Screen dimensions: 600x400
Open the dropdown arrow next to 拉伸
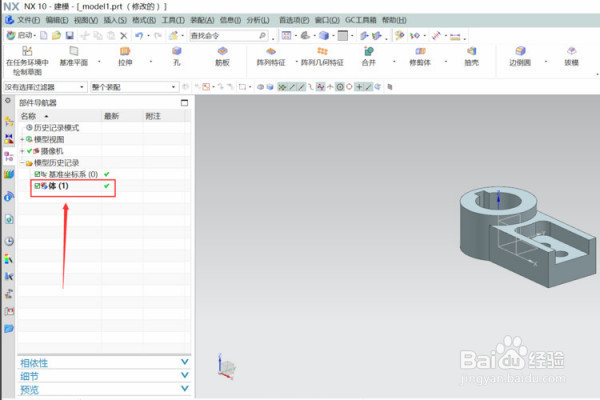click(x=150, y=62)
